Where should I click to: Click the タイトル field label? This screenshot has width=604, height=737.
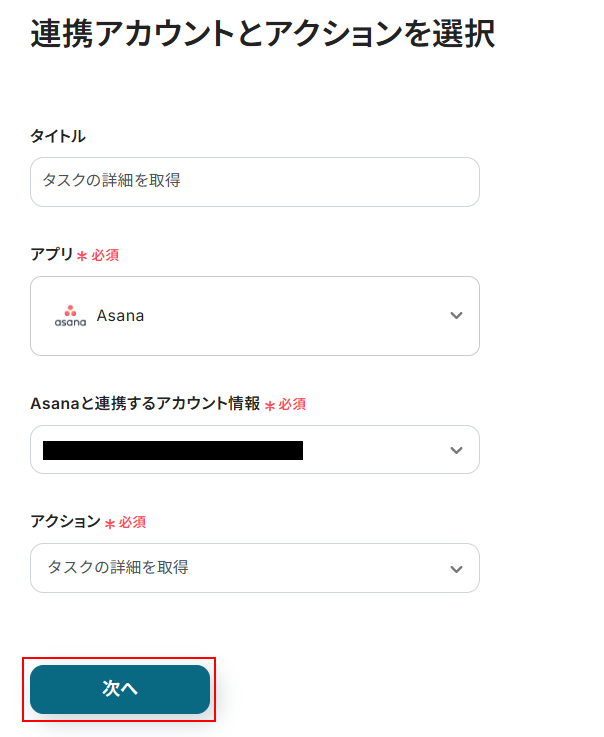click(57, 136)
